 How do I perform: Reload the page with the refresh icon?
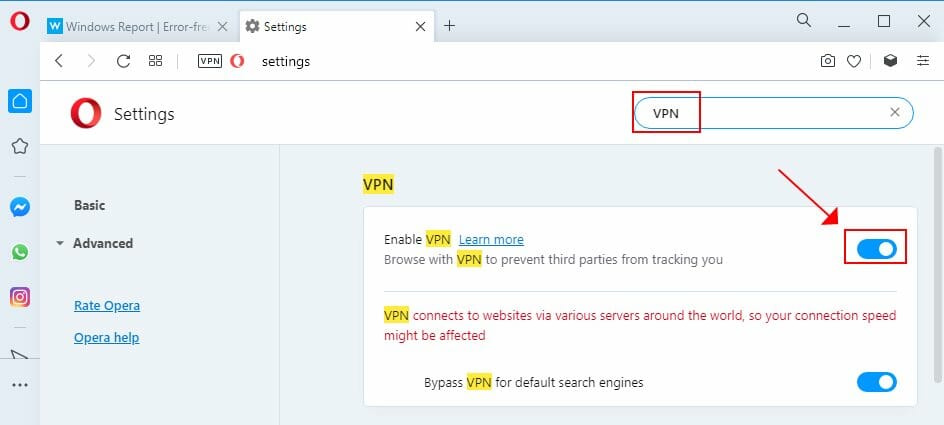[123, 61]
